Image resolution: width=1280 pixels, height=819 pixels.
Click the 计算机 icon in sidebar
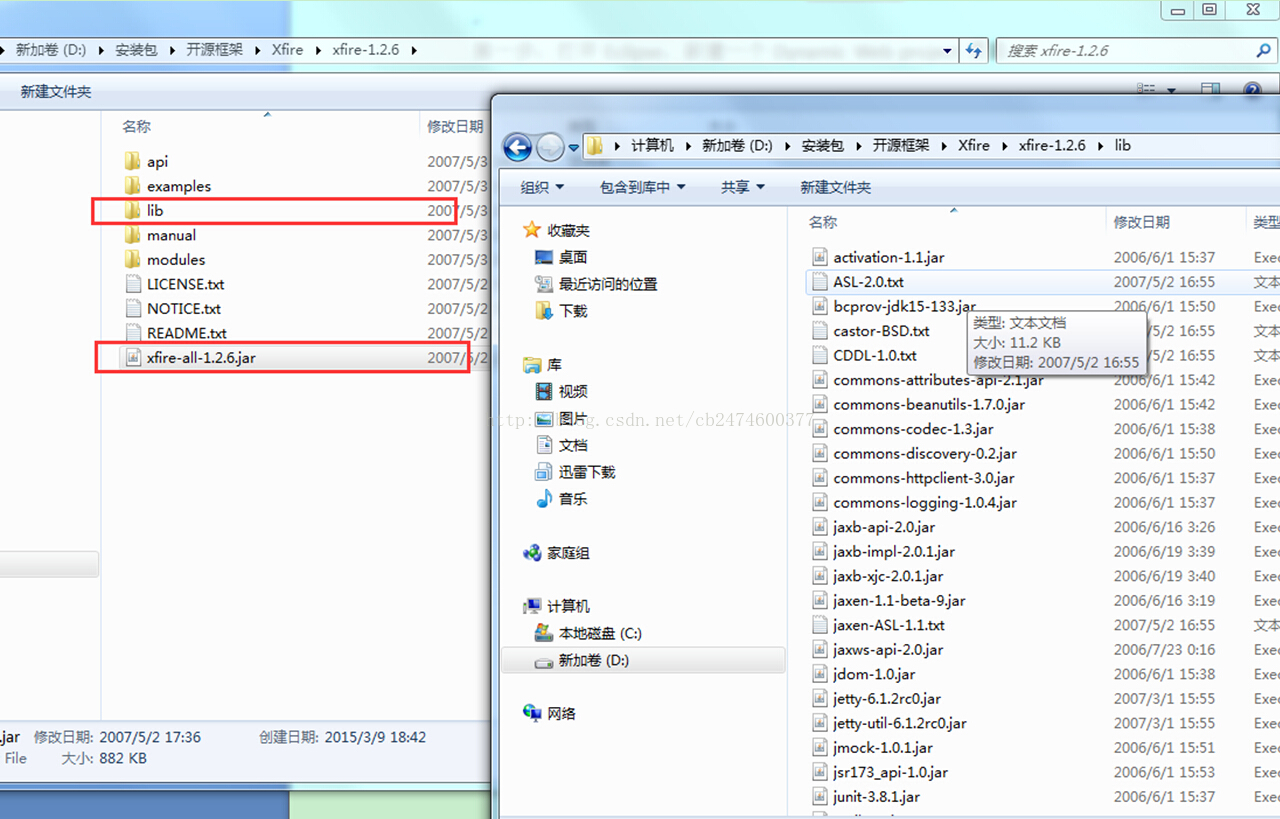(x=532, y=607)
